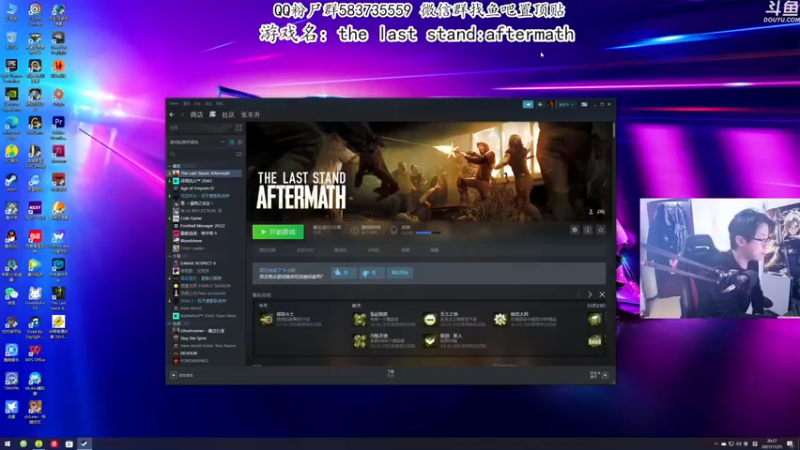The height and width of the screenshot is (450, 800).
Task: Open the Steam menu in menu bar
Action: 174,104
